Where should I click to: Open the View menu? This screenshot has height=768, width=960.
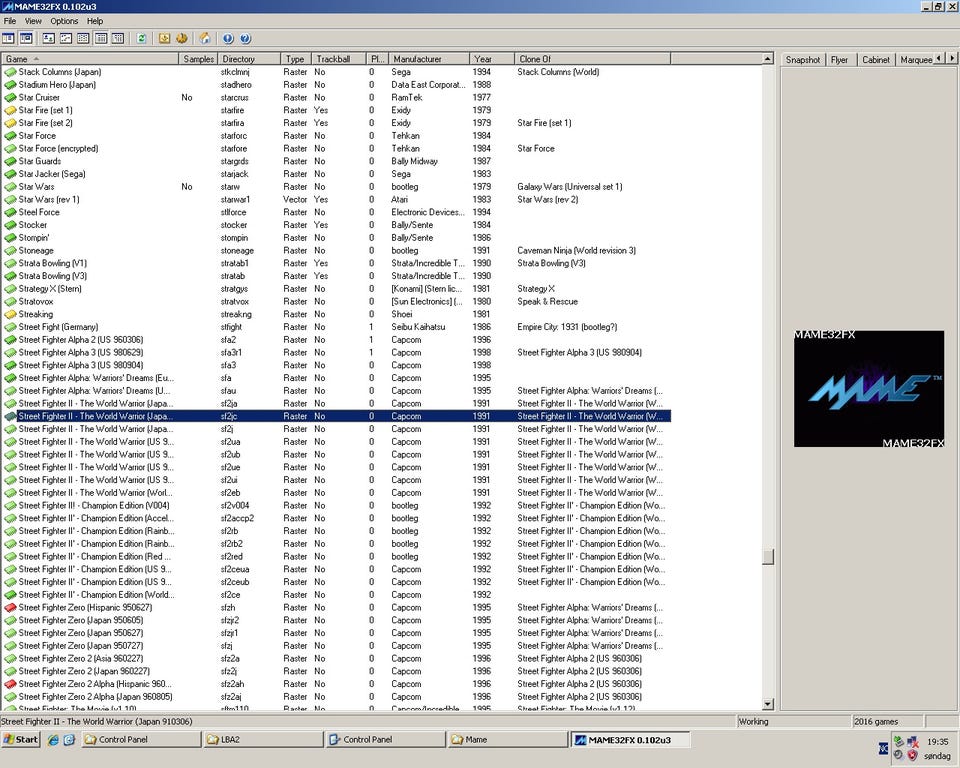click(33, 21)
